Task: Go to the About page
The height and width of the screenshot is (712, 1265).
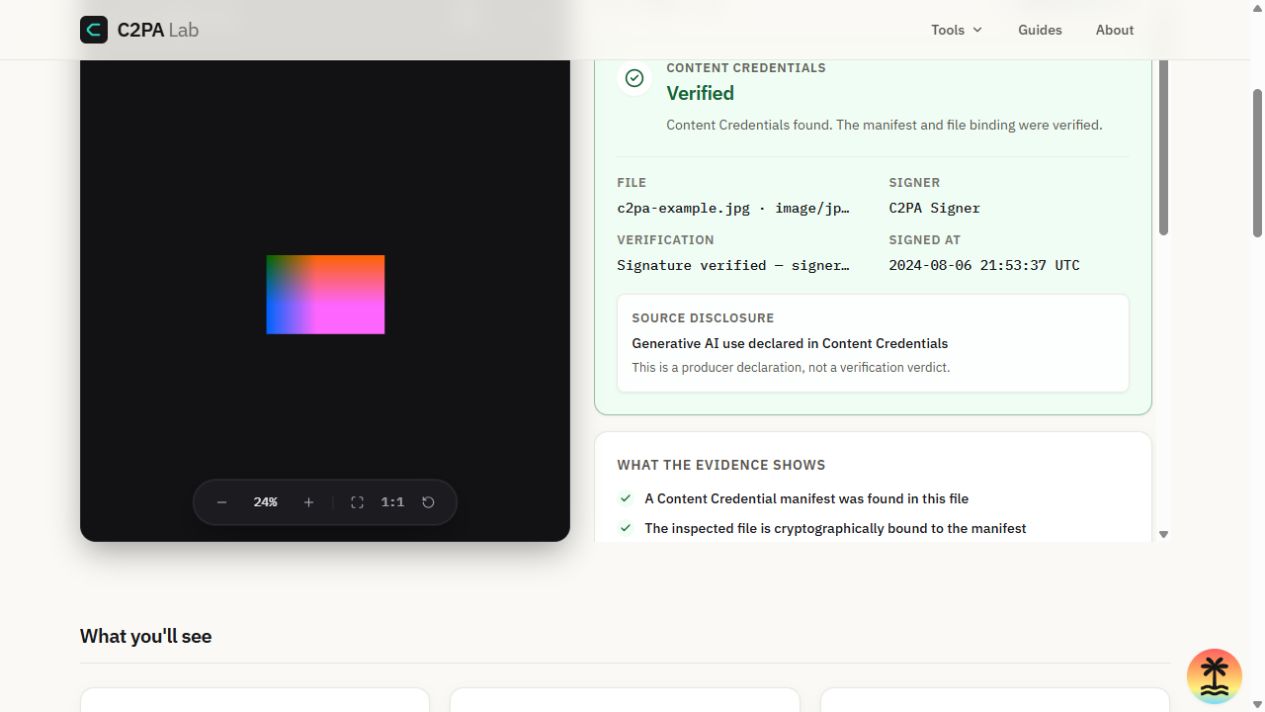Action: coord(1114,30)
